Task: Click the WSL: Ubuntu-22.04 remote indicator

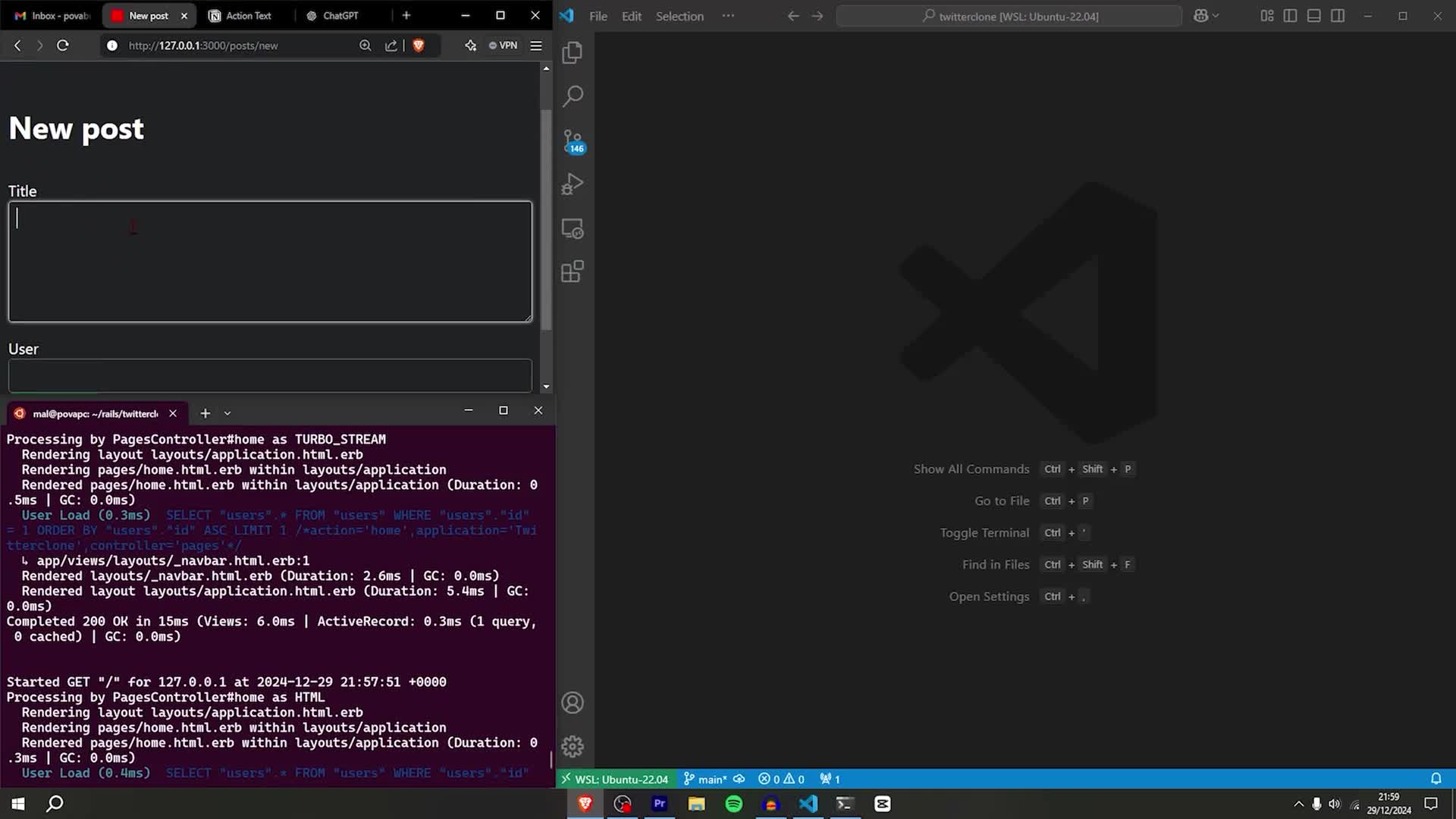Action: pyautogui.click(x=615, y=779)
